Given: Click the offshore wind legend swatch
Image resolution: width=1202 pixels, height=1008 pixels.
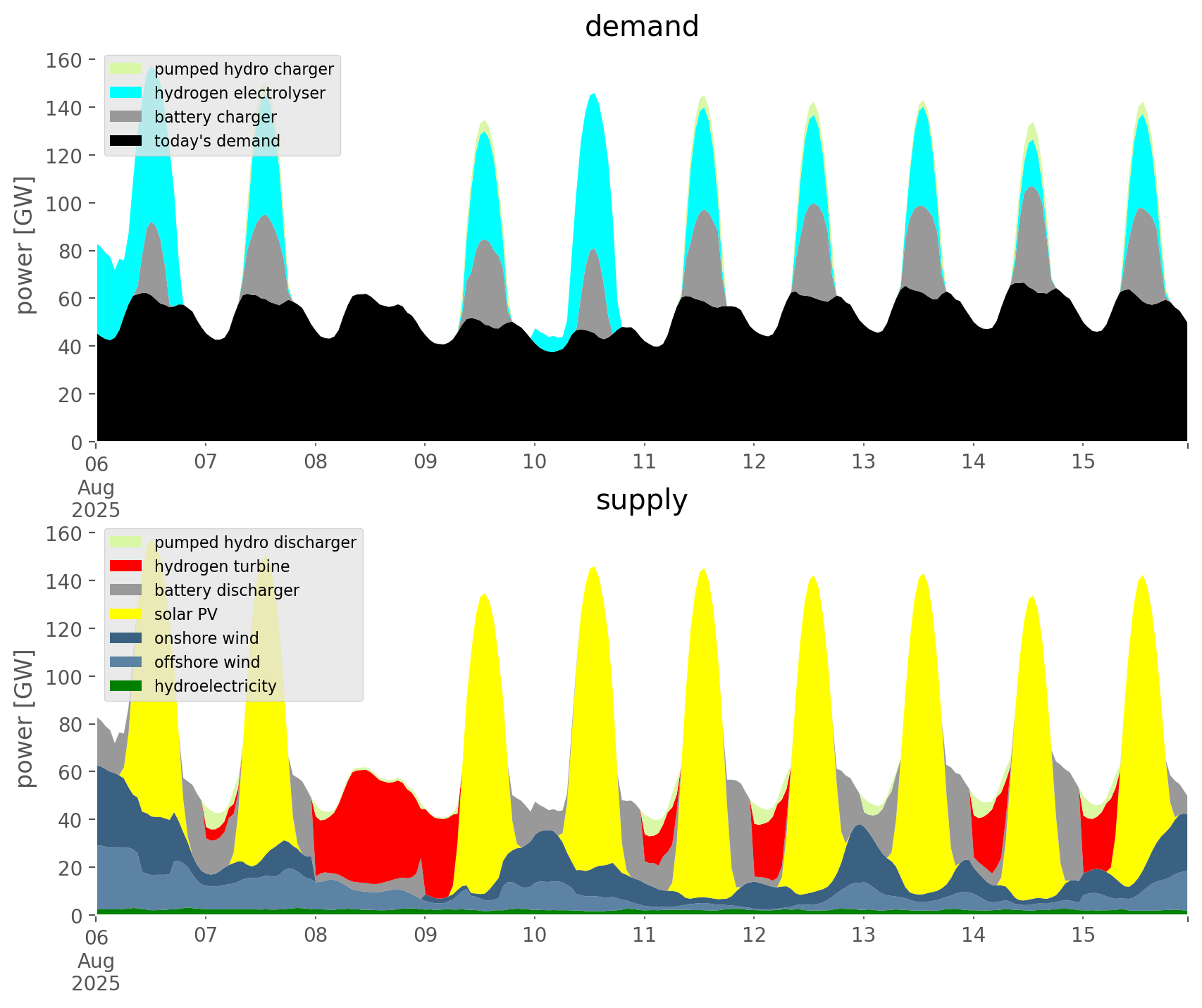Looking at the screenshot, I should tap(126, 662).
